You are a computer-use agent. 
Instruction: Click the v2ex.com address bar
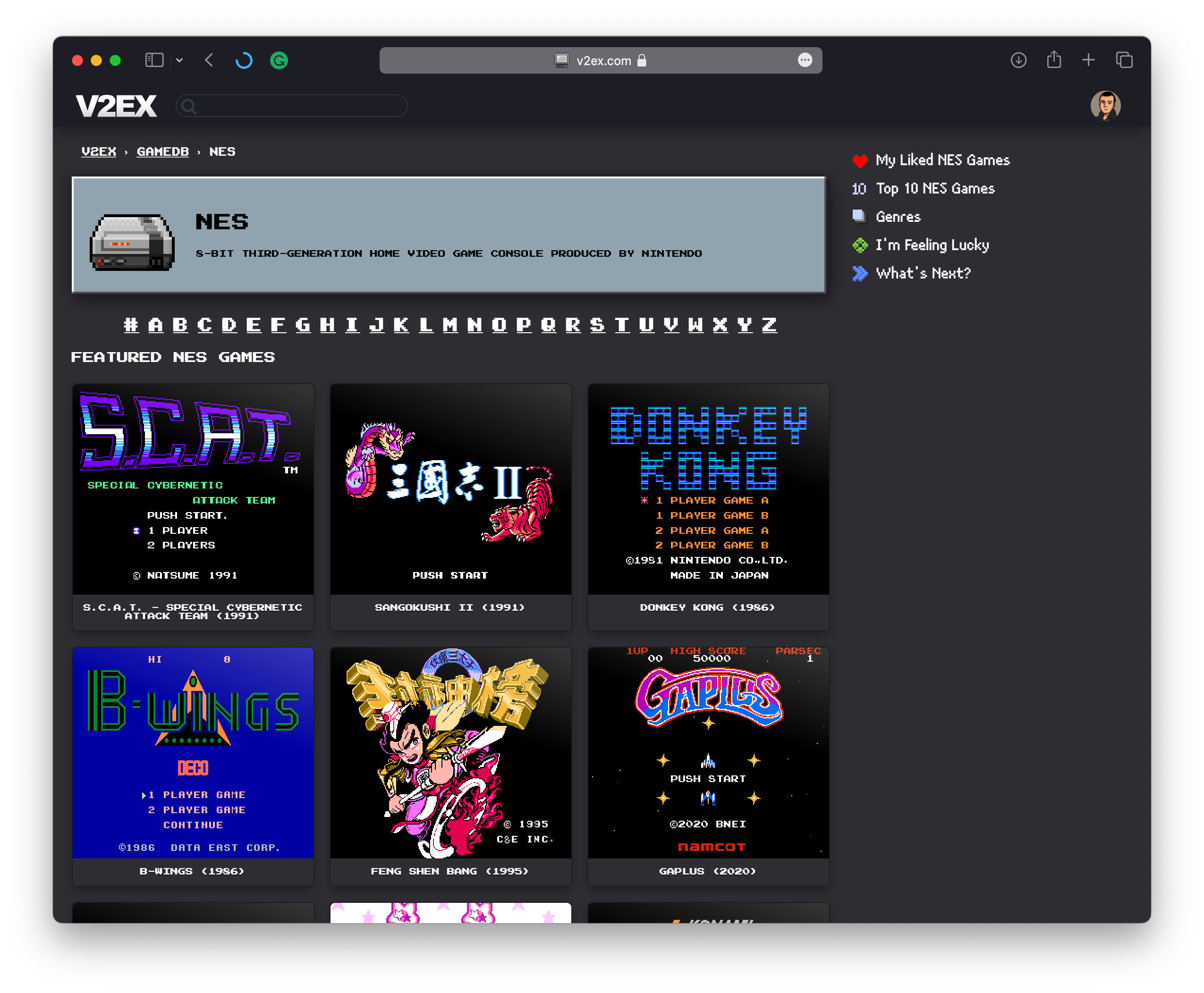(x=600, y=60)
